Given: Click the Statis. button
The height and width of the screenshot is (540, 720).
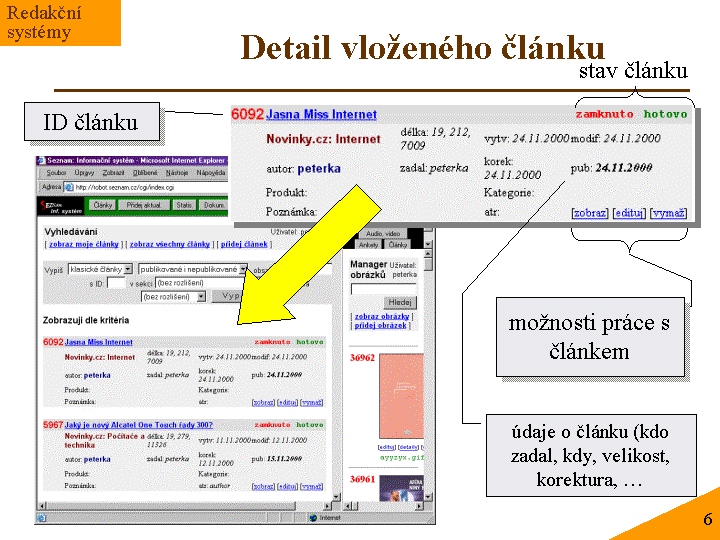Looking at the screenshot, I should 184,205.
